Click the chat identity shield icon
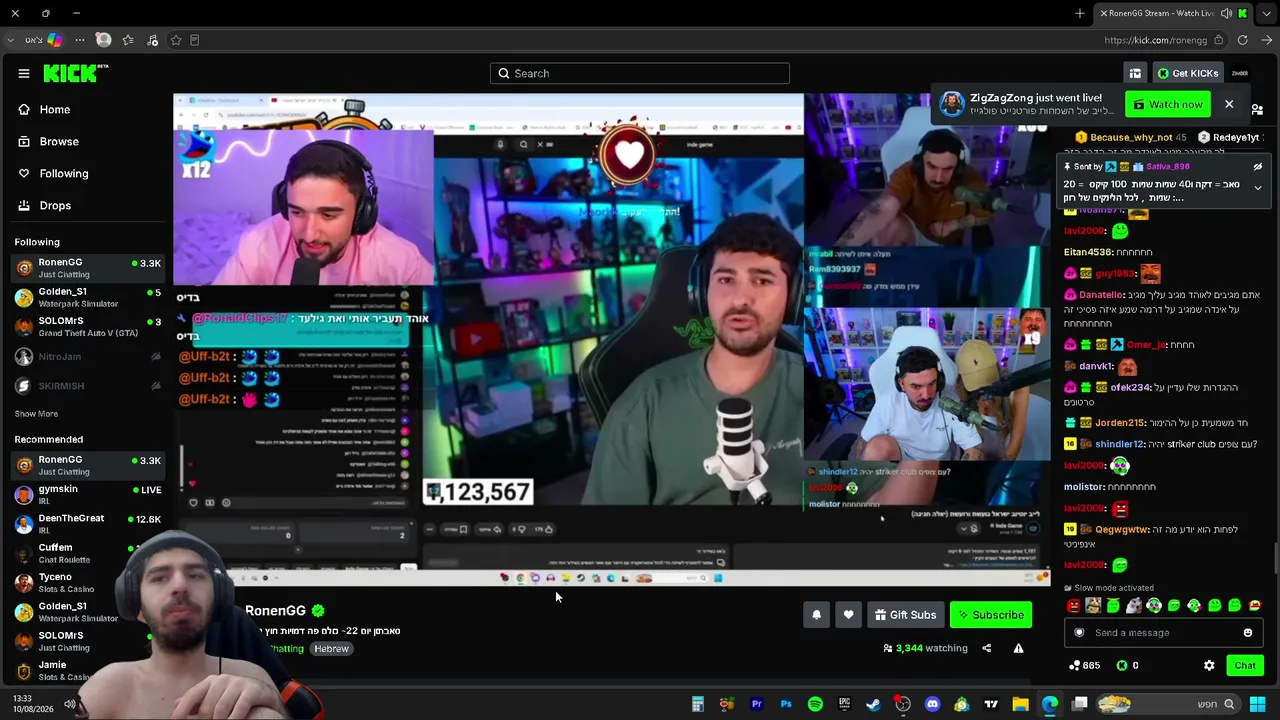1280x720 pixels. pyautogui.click(x=1079, y=633)
